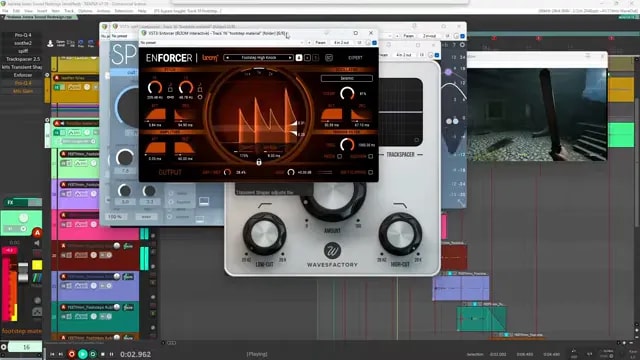The height and width of the screenshot is (360, 640).
Task: Click the plus button next to preset dropdown
Action: click(309, 42)
